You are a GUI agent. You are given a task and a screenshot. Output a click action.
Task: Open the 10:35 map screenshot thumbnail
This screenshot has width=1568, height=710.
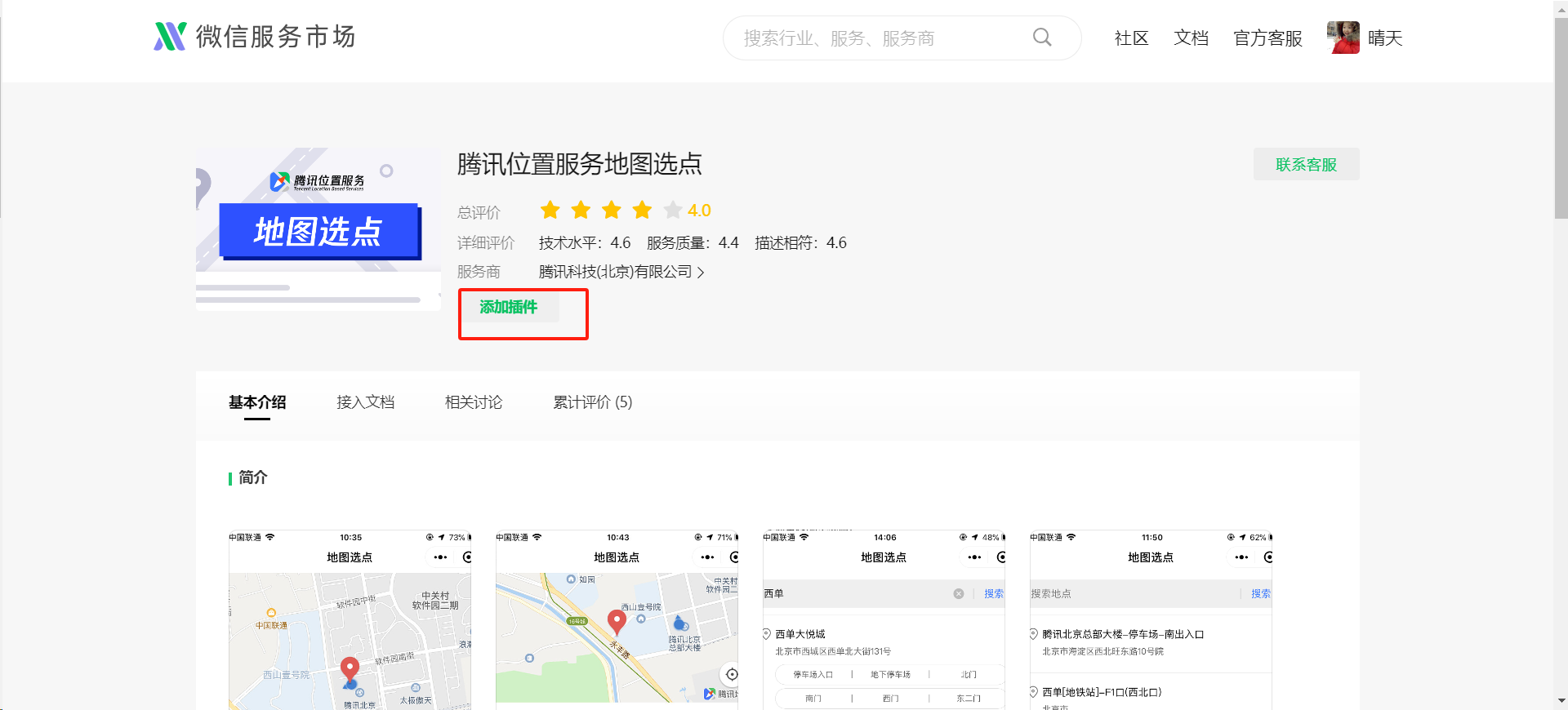(x=350, y=620)
